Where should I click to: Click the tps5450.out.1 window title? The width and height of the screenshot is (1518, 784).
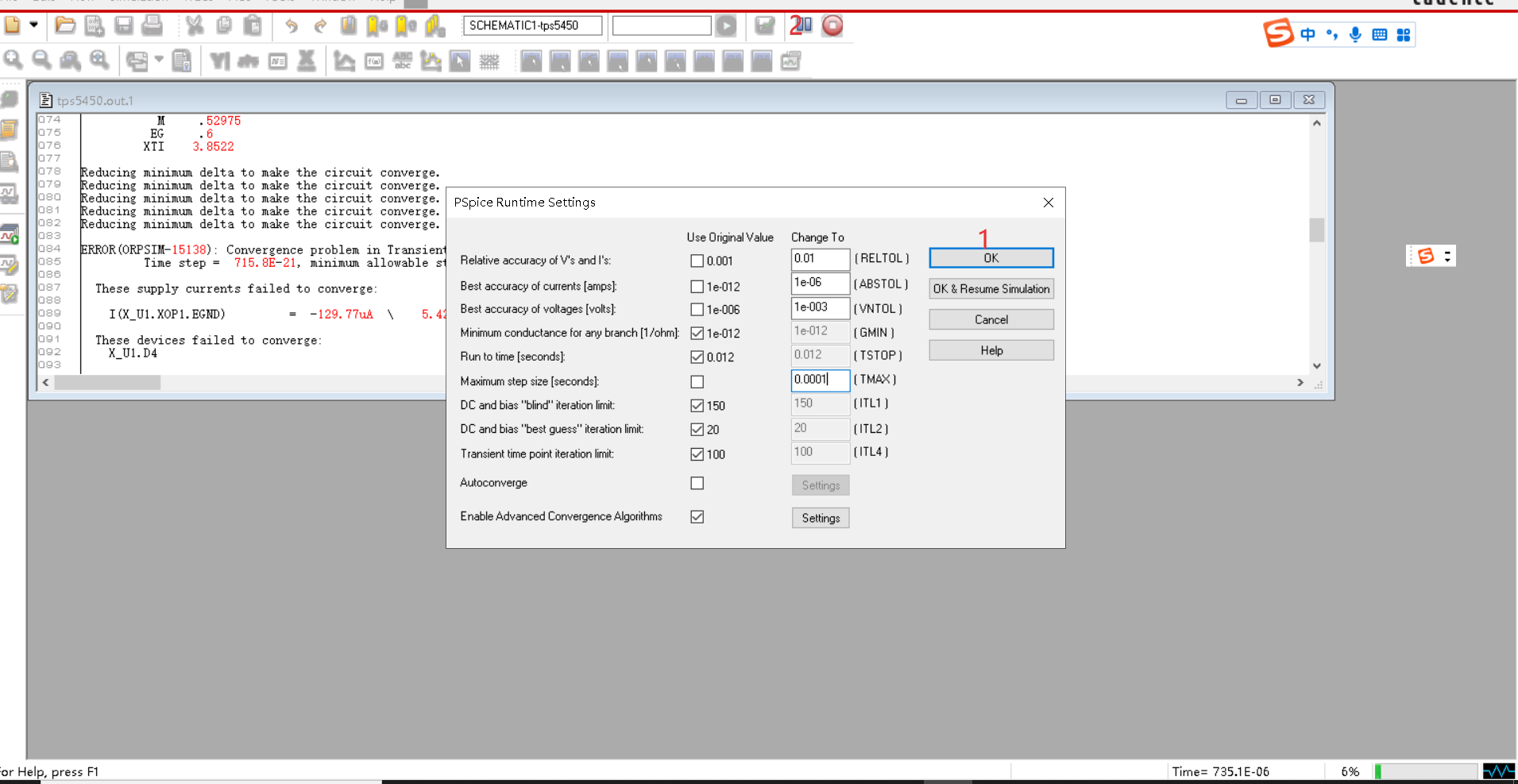click(x=95, y=101)
